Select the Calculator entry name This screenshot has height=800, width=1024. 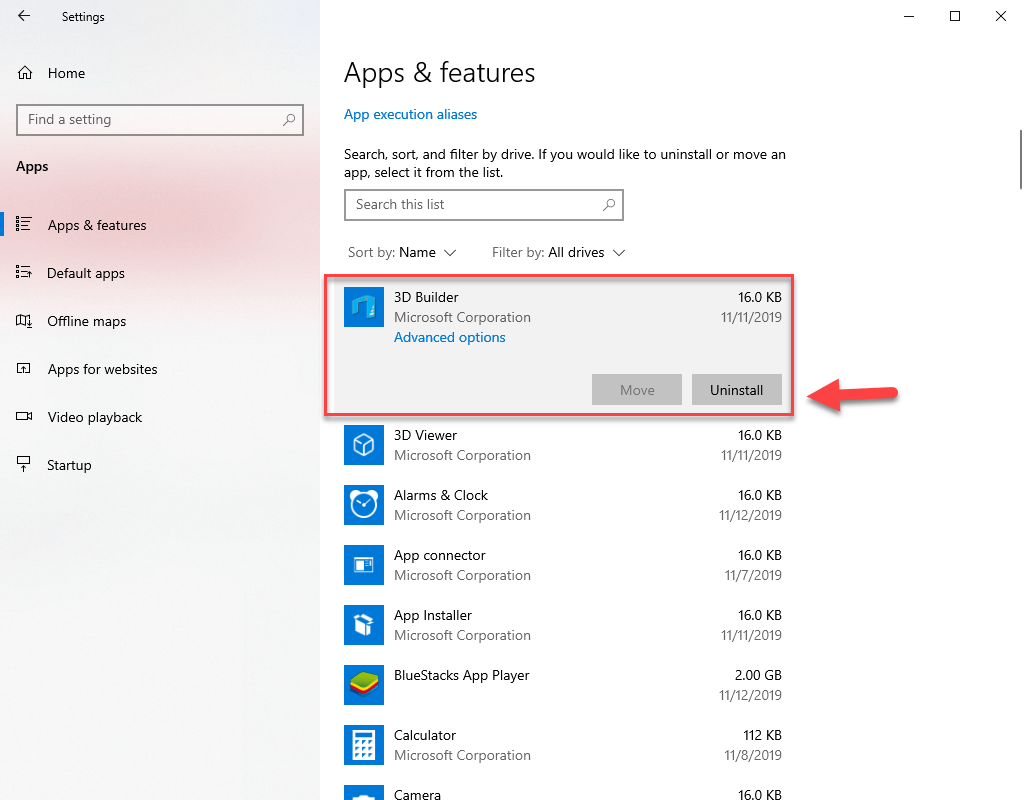pyautogui.click(x=424, y=735)
